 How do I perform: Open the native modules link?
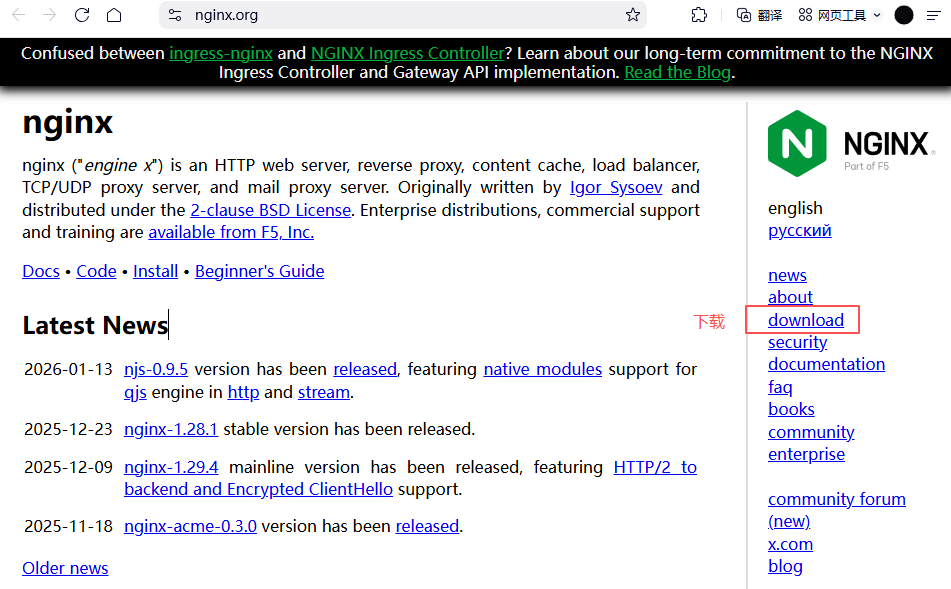click(543, 369)
